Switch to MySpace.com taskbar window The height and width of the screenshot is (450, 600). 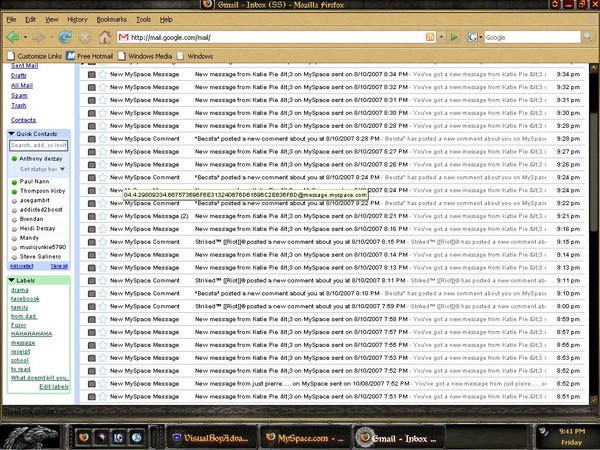tap(305, 438)
